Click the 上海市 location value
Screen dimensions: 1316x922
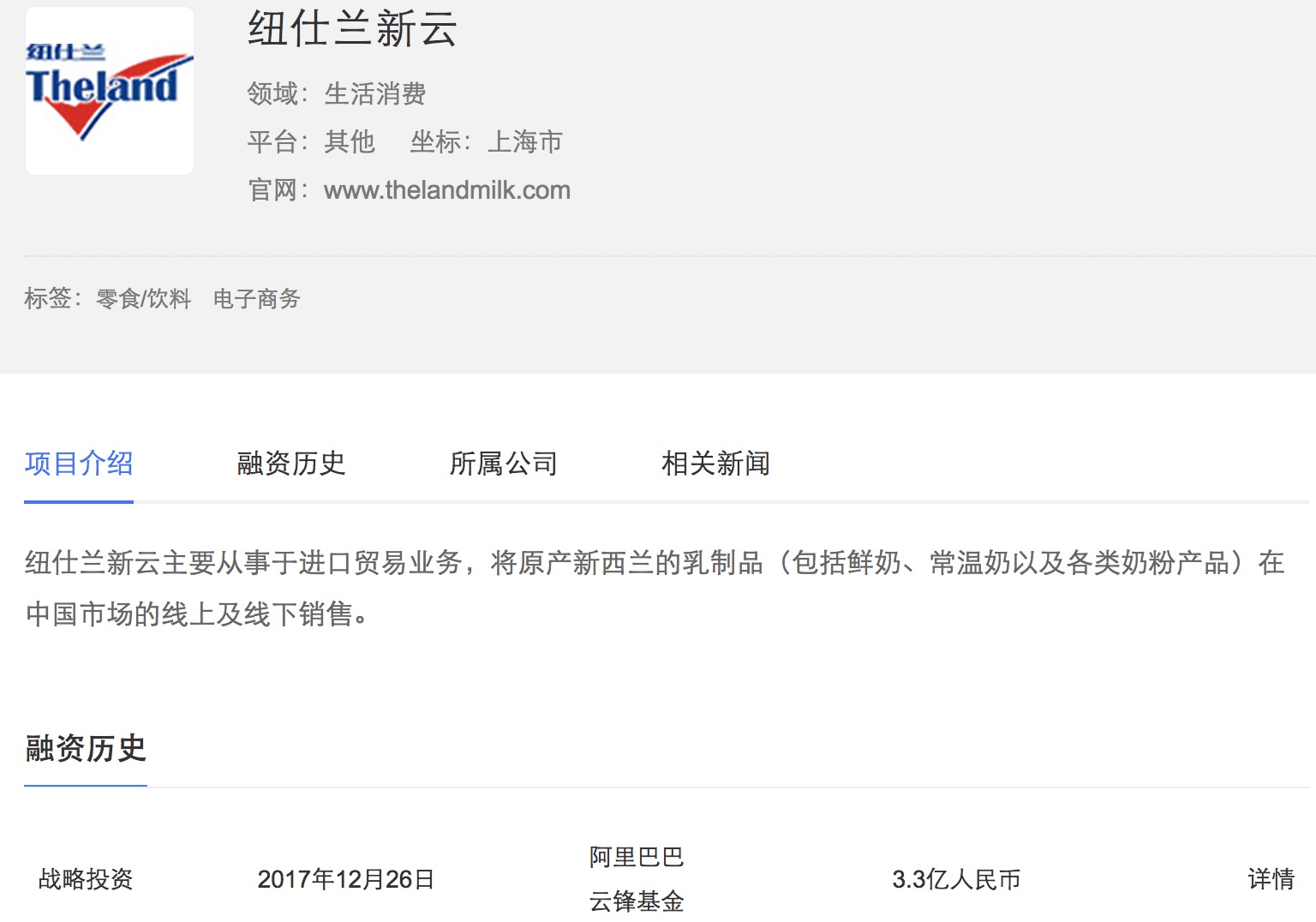[524, 141]
